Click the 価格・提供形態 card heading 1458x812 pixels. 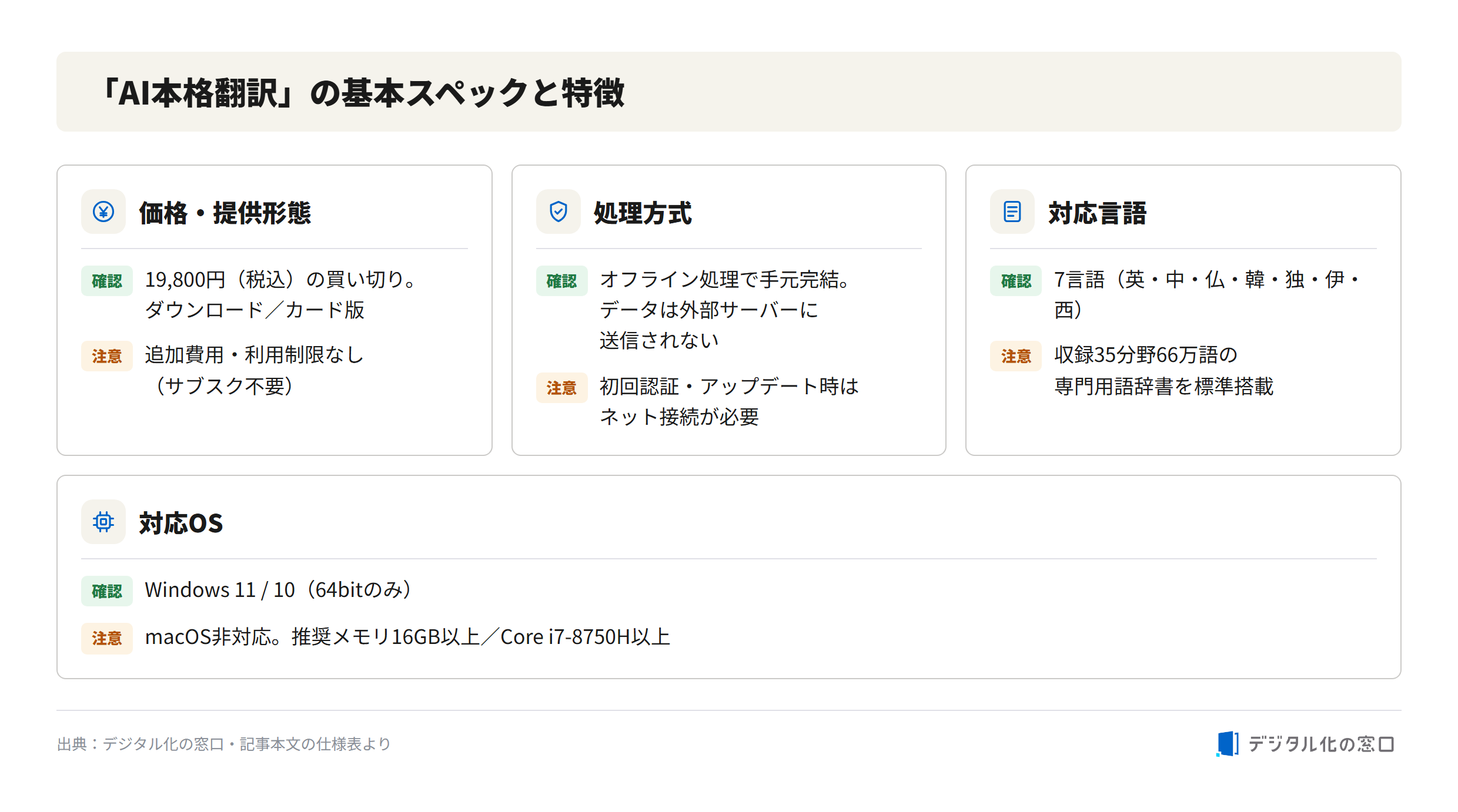225,213
